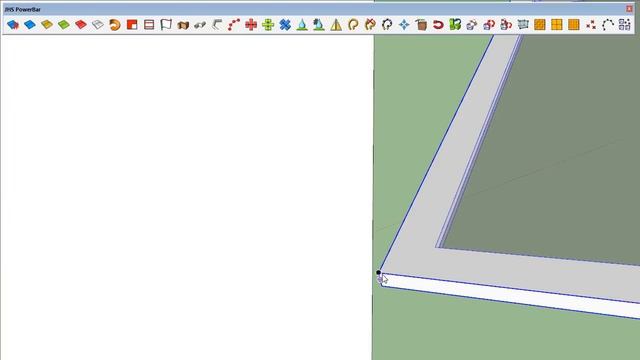Click the gray chain link icon
640x360 pixels.
coord(200,25)
